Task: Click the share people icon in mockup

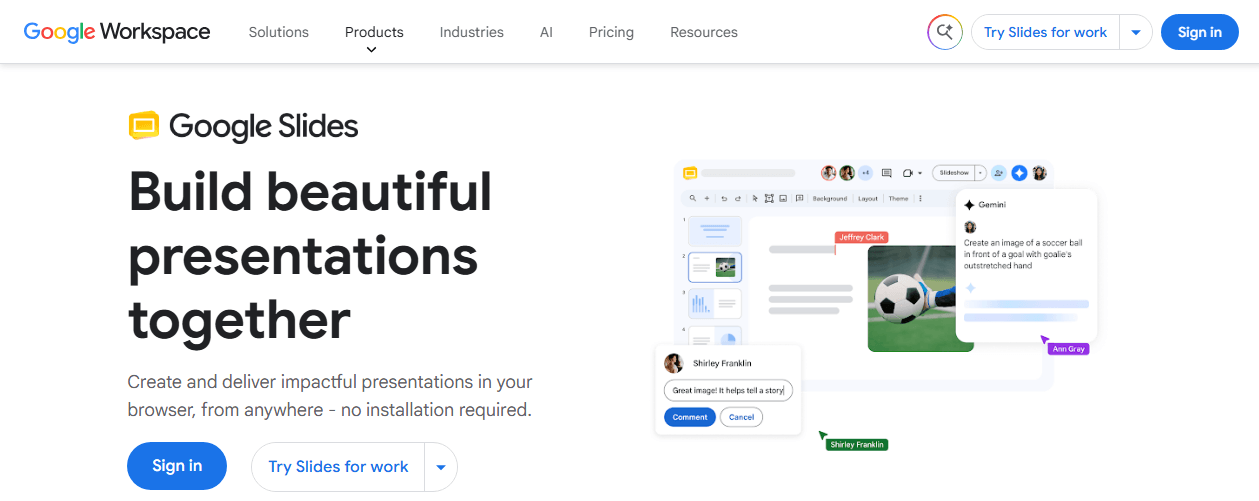Action: [x=998, y=173]
